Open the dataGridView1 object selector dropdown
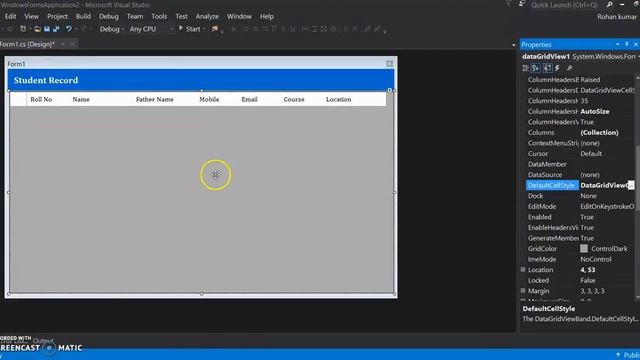 pyautogui.click(x=638, y=56)
